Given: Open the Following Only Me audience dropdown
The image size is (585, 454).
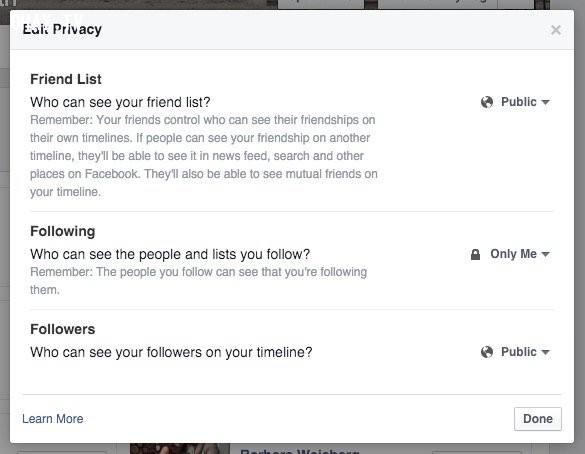Looking at the screenshot, I should [x=510, y=254].
